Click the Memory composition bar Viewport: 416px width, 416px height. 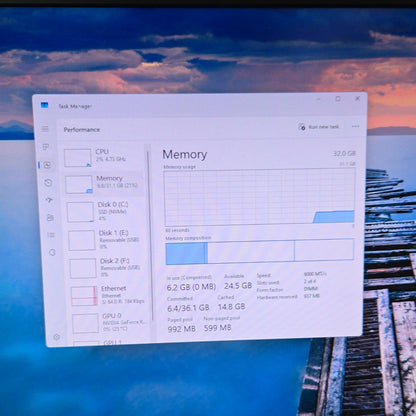[260, 251]
